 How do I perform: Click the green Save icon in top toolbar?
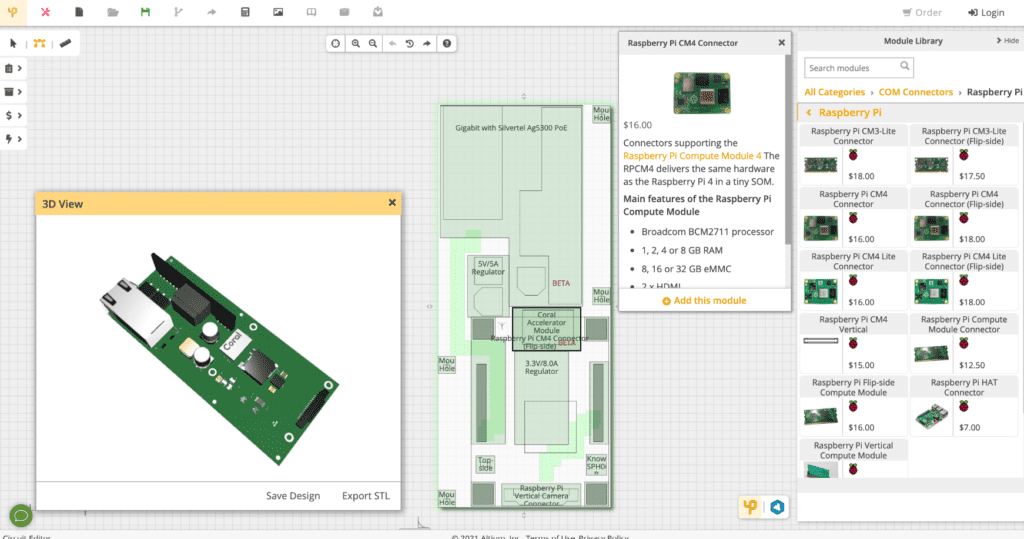[x=146, y=13]
